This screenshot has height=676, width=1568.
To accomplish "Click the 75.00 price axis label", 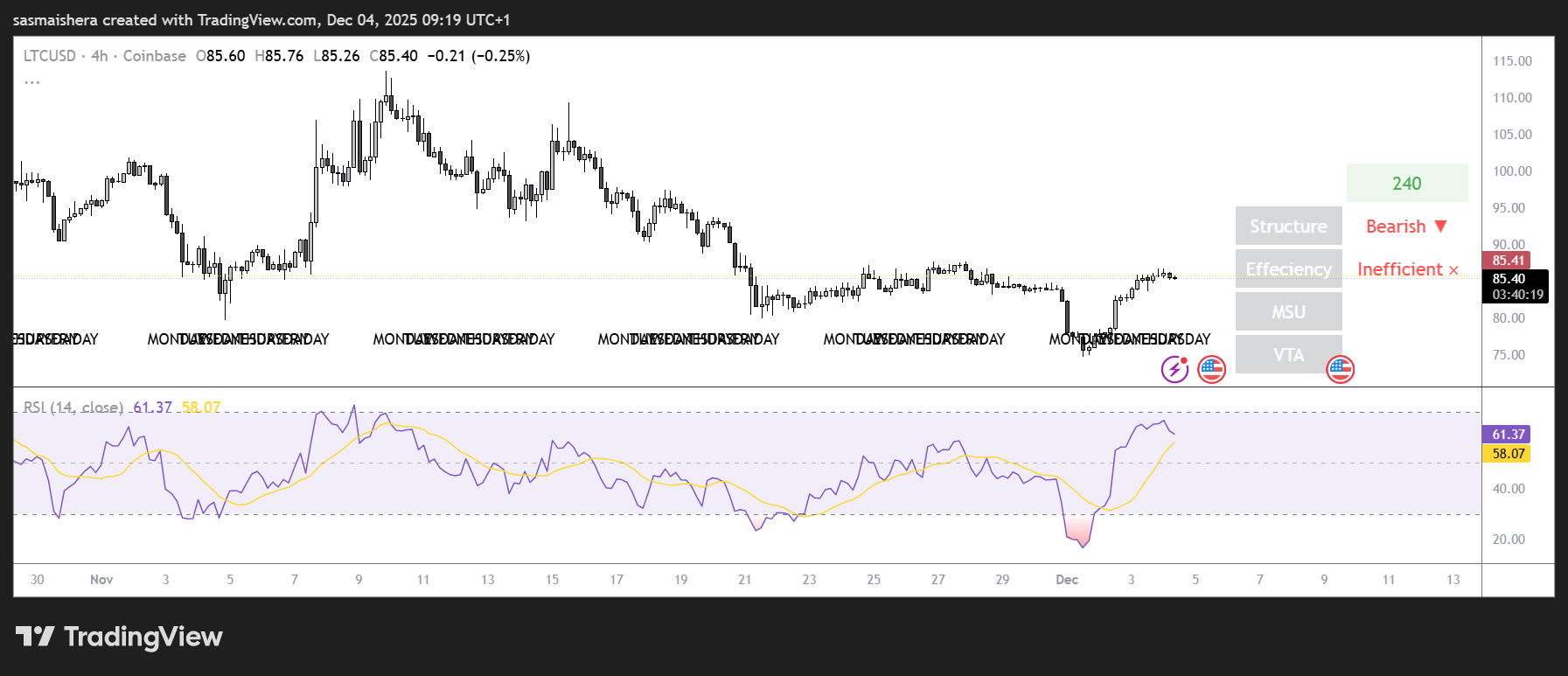I will 1509,355.
